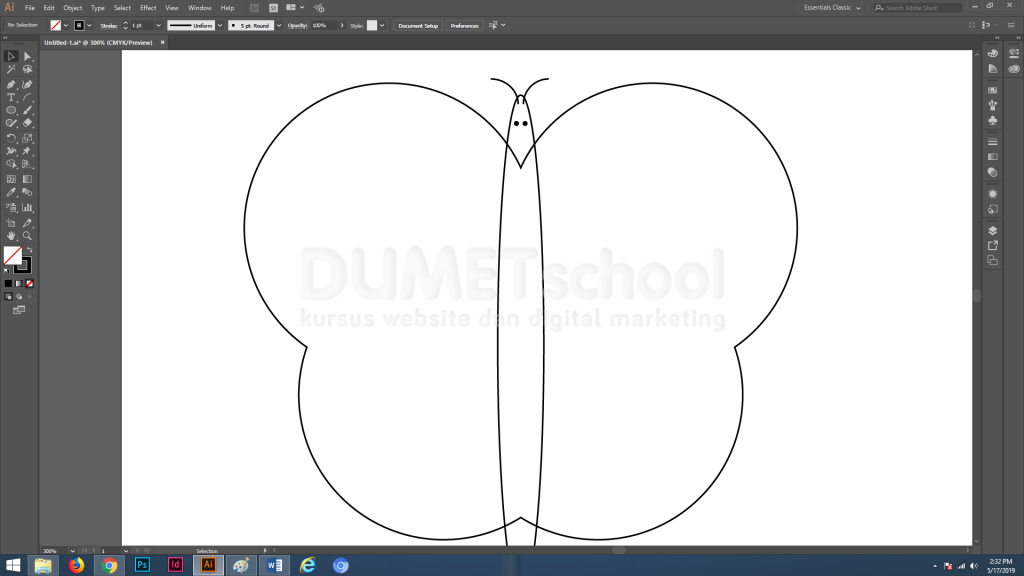Change screen mode button
Viewport: 1024px width, 576px height.
pos(19,310)
